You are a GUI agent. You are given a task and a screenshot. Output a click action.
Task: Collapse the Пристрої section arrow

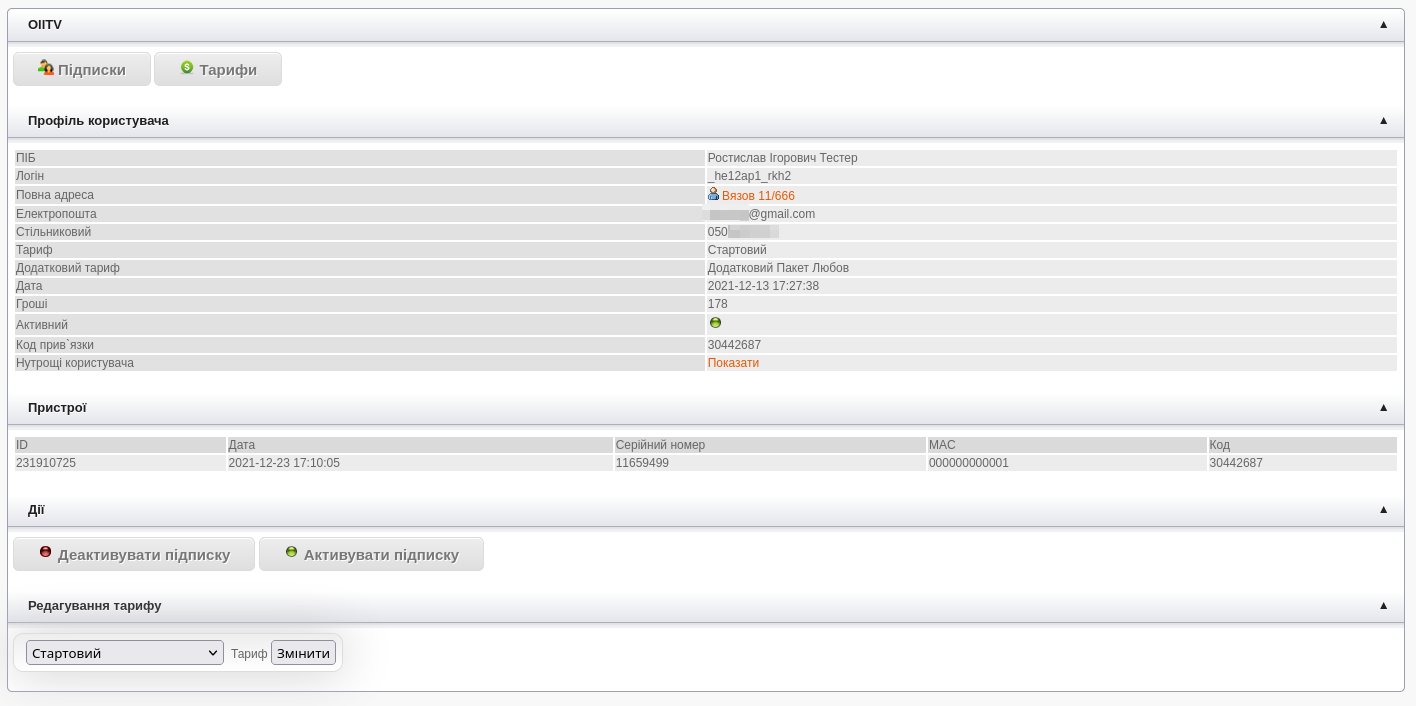tap(1383, 408)
